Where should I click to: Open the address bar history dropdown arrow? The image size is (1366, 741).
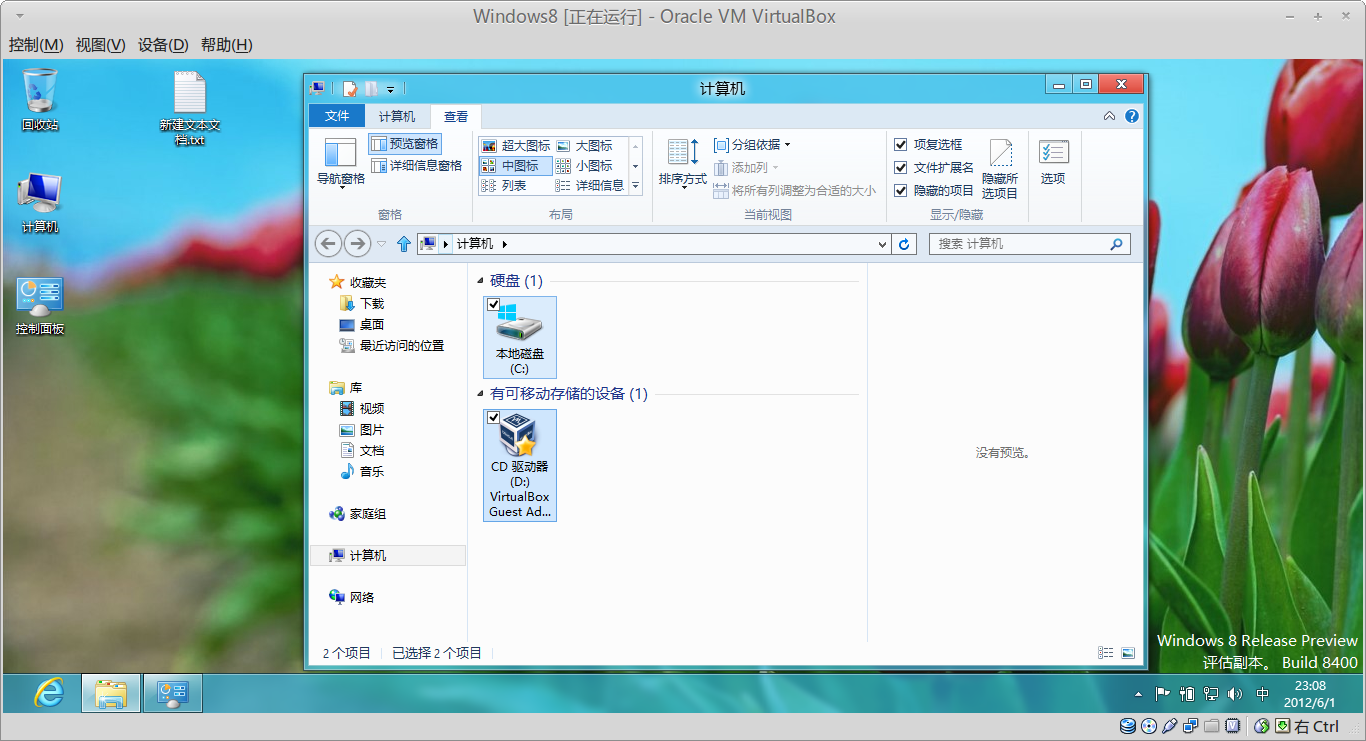(x=882, y=244)
